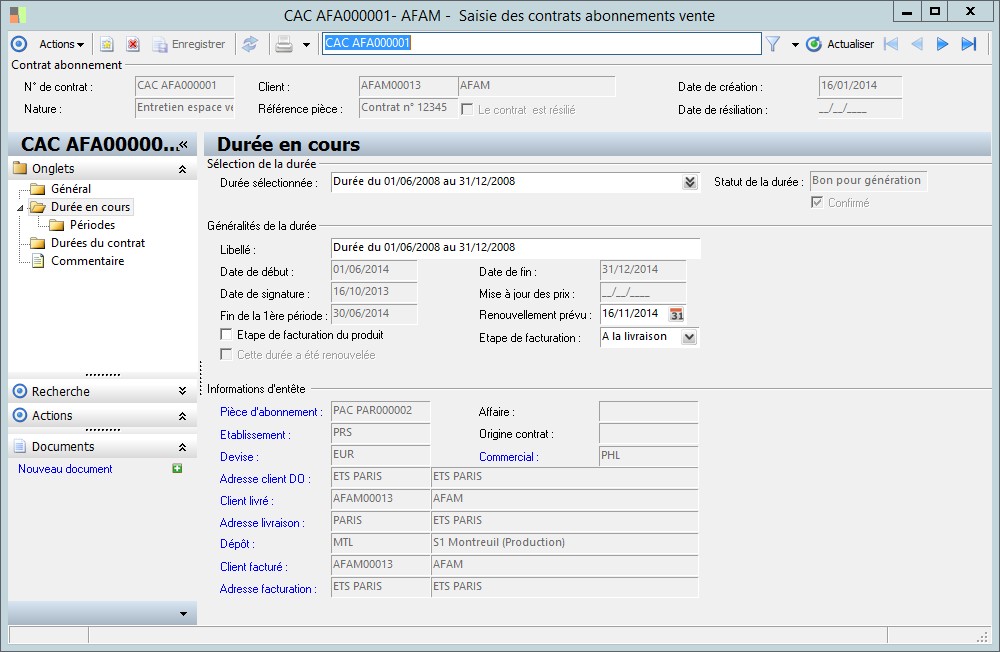The image size is (1000, 652).
Task: Click green plus icon beside Nouveau document
Action: [x=177, y=468]
